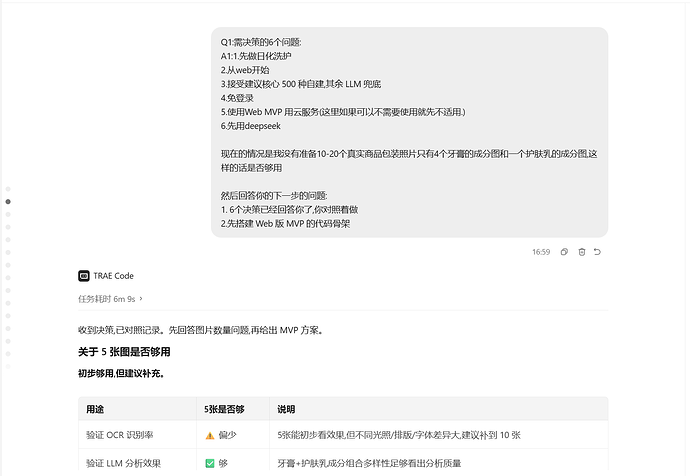Viewport: 690px width, 476px height.
Task: Click the undo/revert arrow icon beside 16:59
Action: (597, 252)
